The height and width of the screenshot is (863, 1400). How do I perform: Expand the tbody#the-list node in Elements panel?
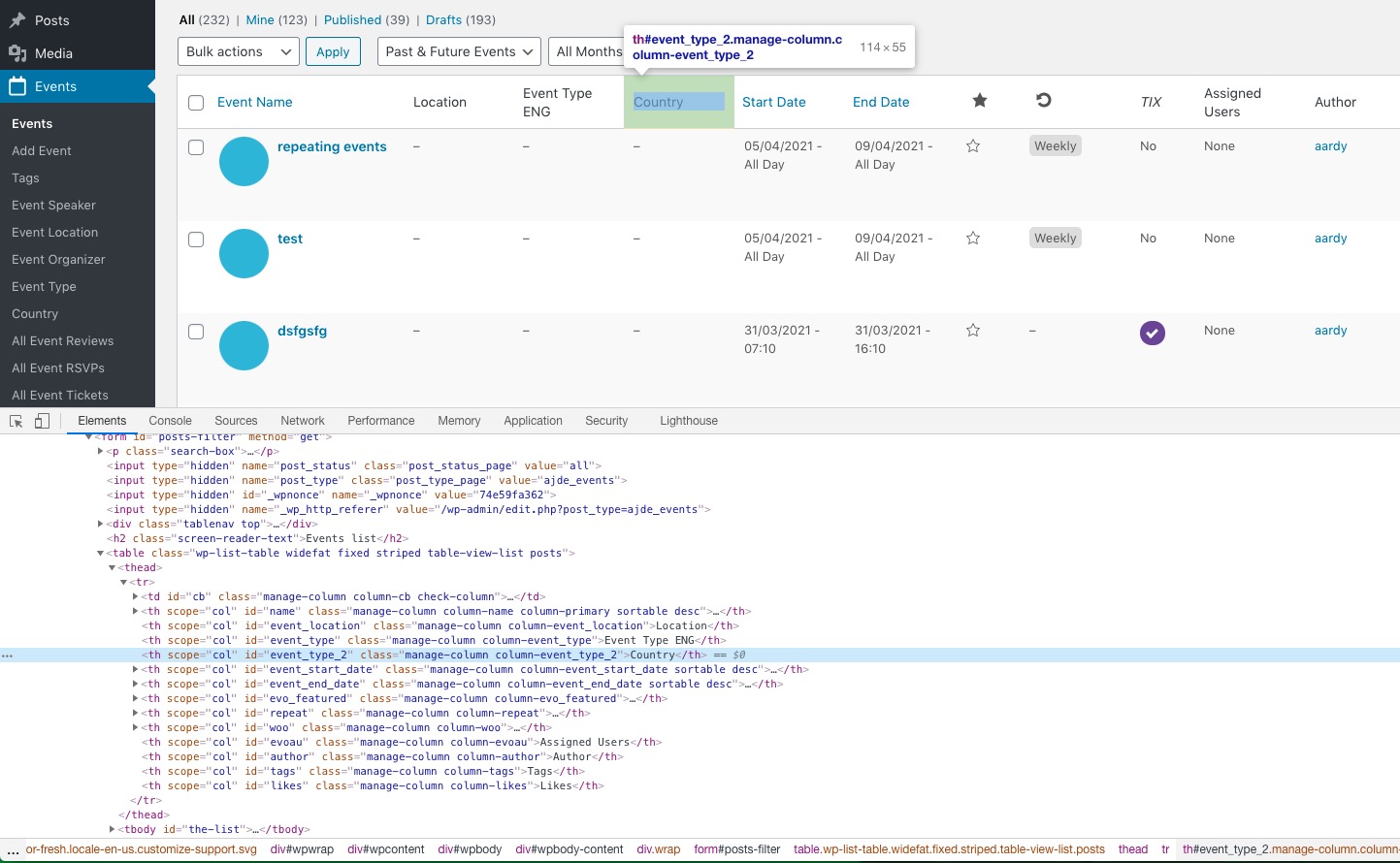[x=114, y=829]
